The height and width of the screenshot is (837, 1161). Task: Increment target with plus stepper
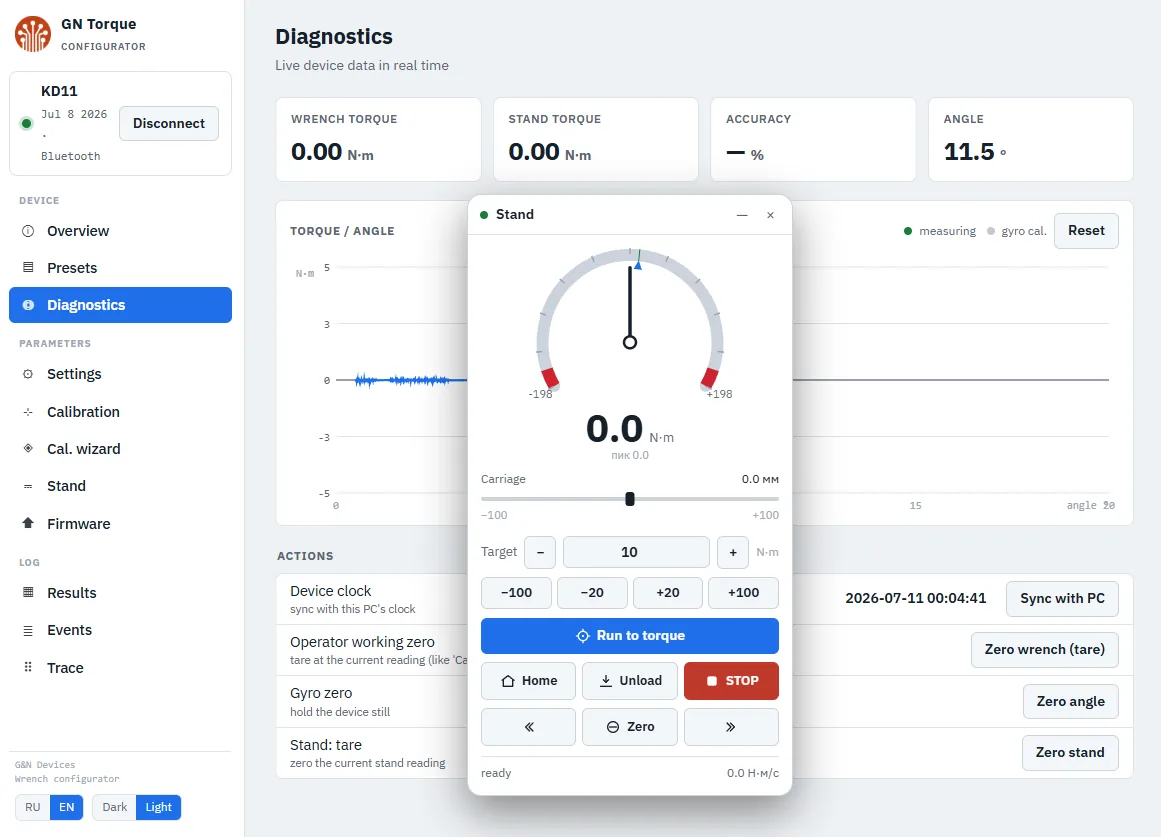point(733,553)
